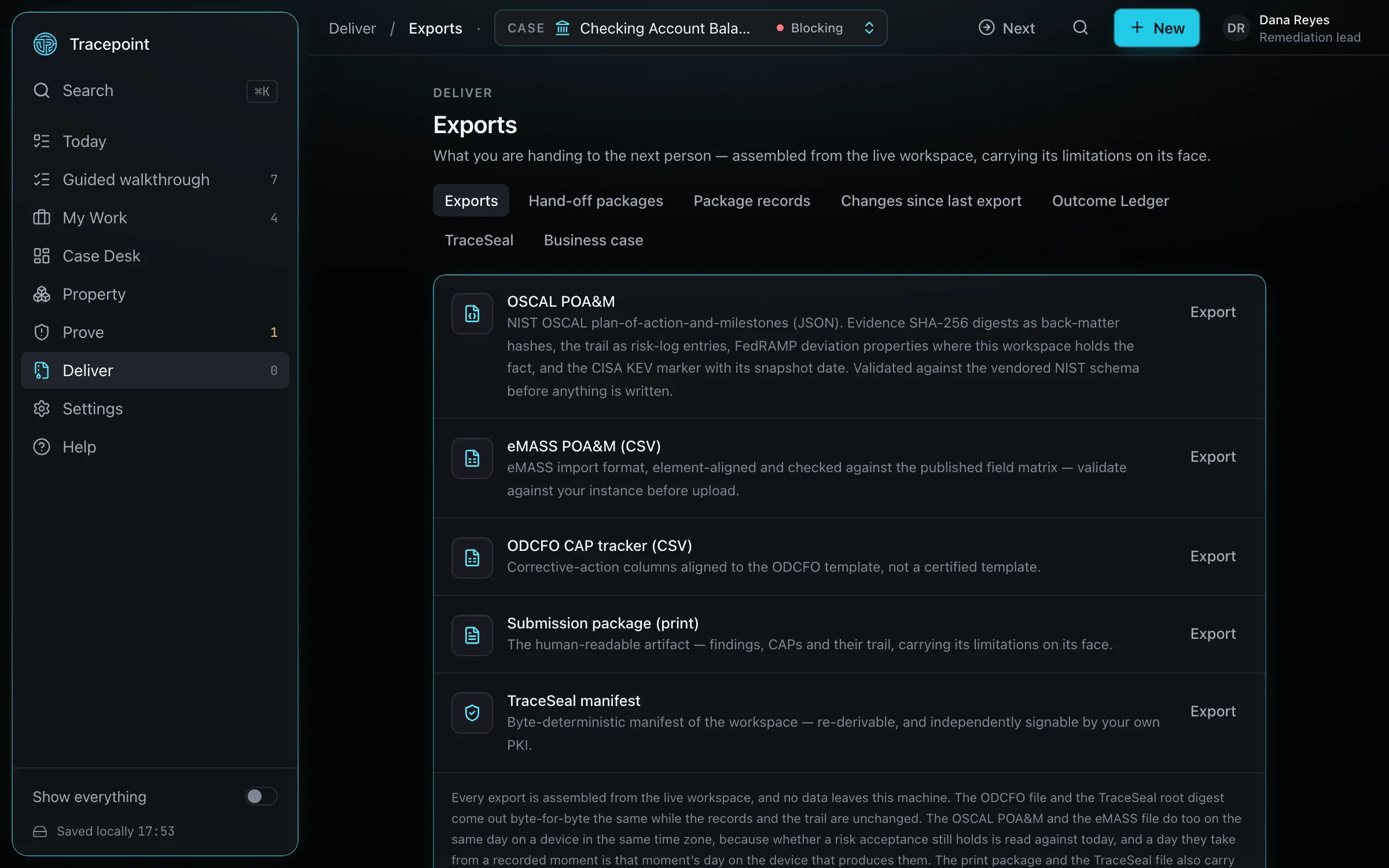Click the 'OSCAL POA&M' title
The height and width of the screenshot is (868, 1389).
click(561, 301)
